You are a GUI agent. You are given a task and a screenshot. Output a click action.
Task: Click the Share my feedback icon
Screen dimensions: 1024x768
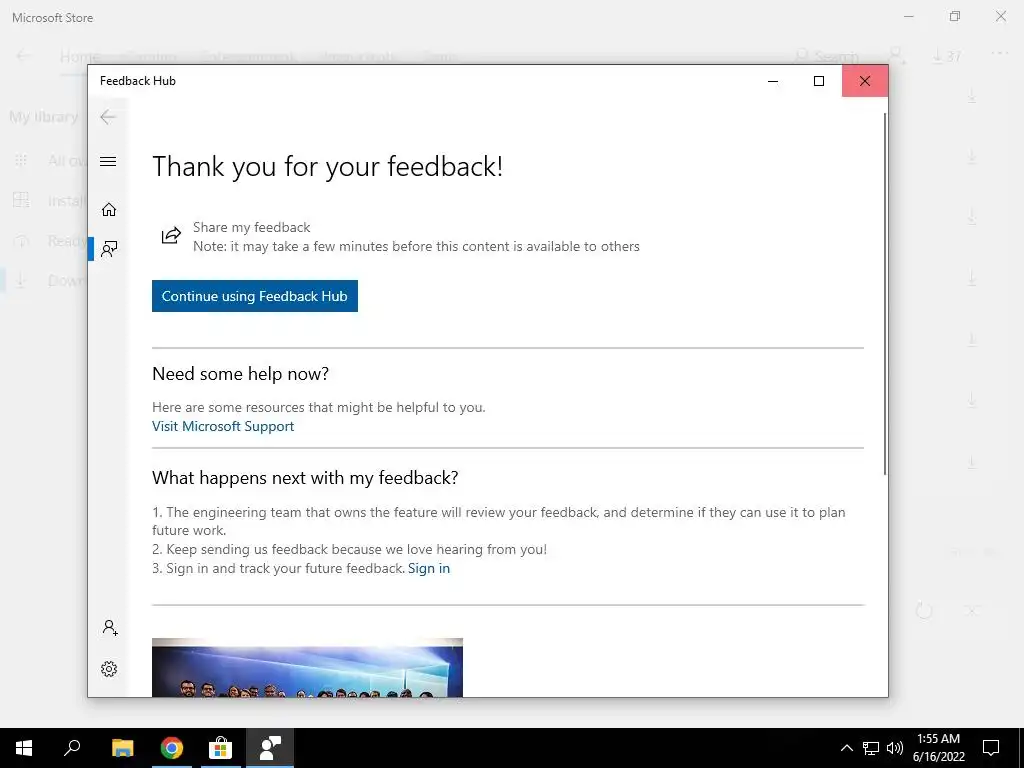[x=171, y=236]
